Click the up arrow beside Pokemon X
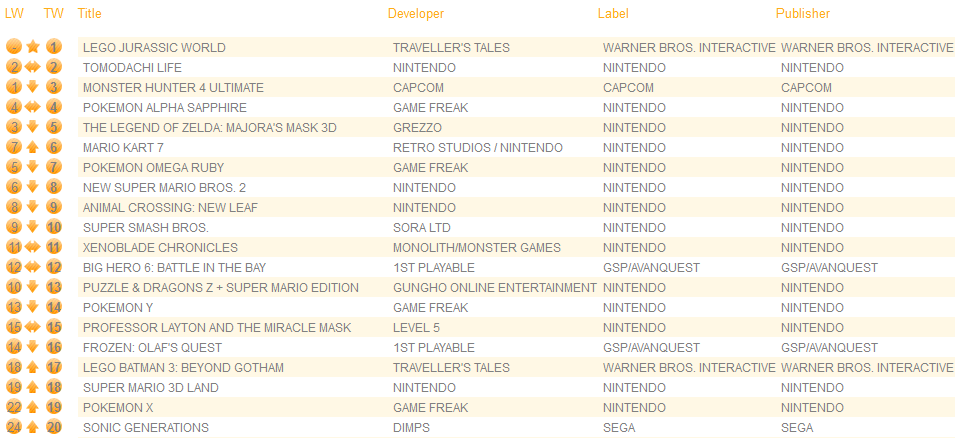This screenshot has width=958, height=439. 33,407
